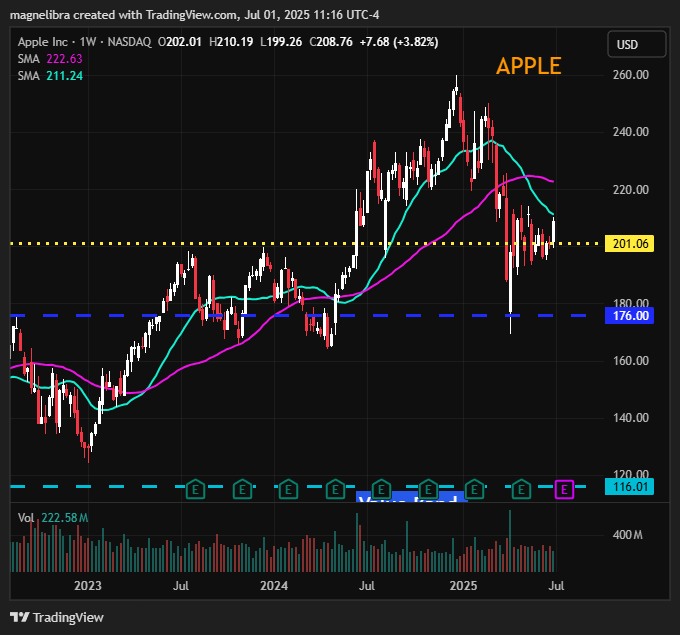Click the green earnings E marker near February 2024

[288, 489]
